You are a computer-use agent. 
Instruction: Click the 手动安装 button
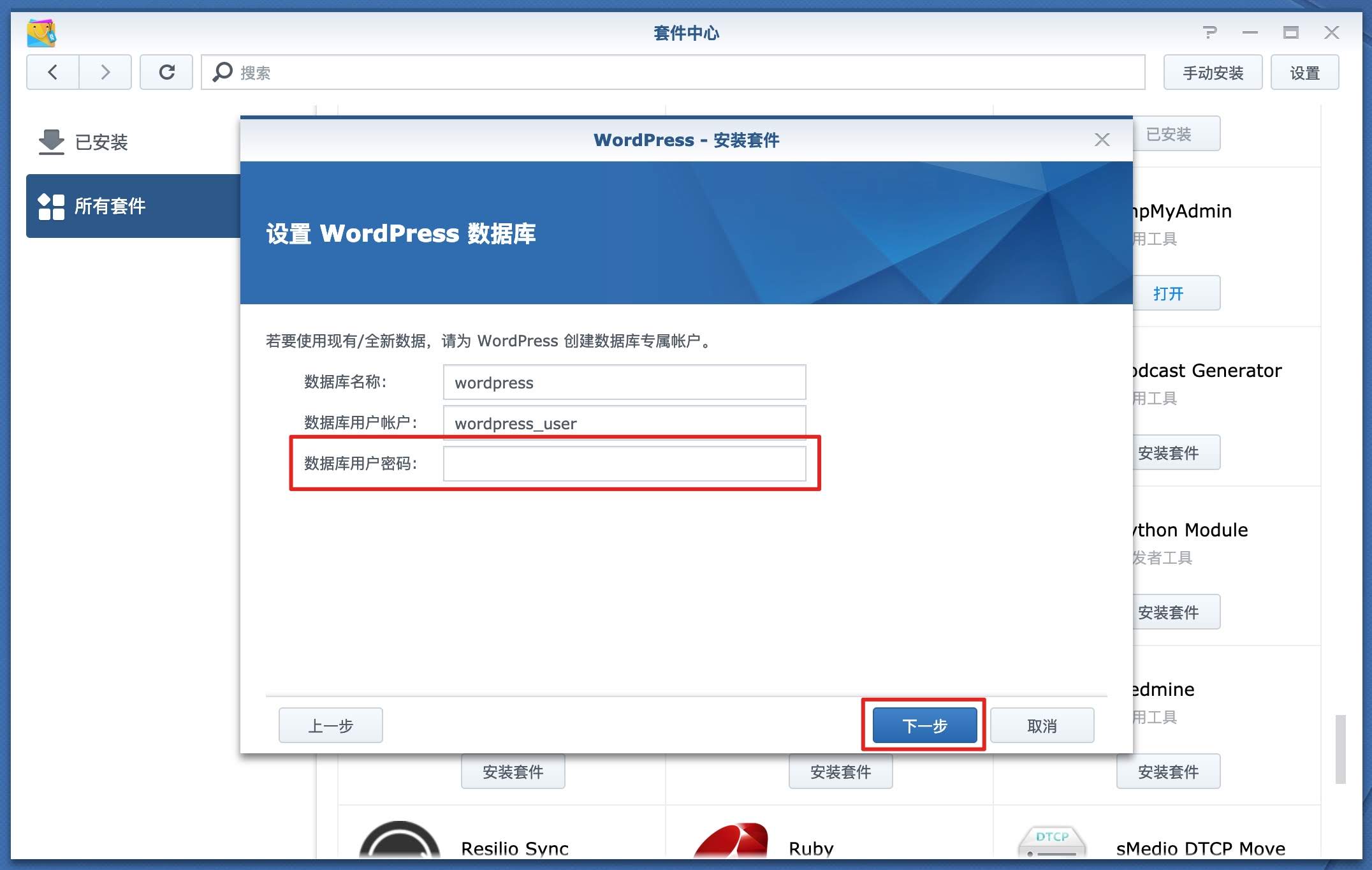1213,73
